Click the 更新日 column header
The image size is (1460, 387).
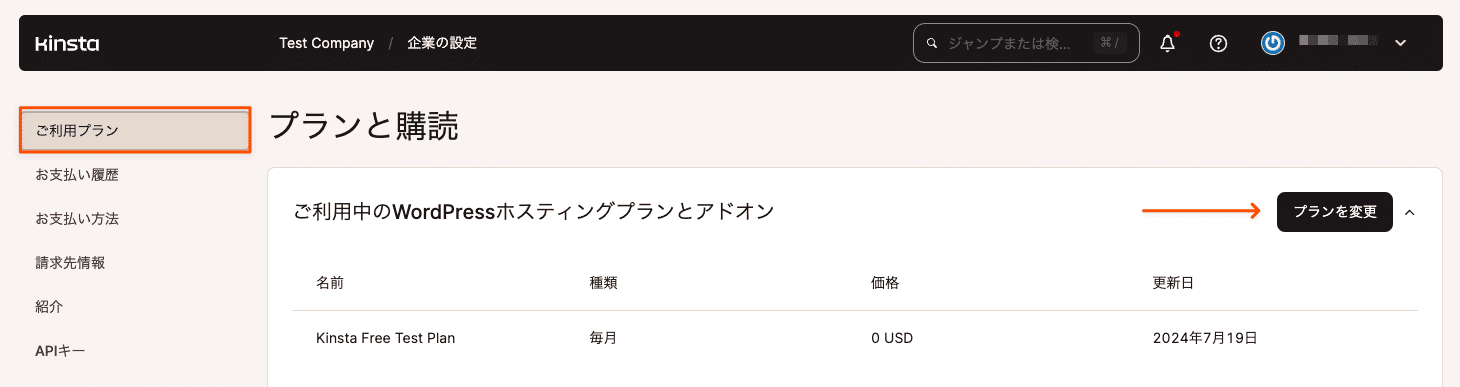pyautogui.click(x=1173, y=283)
